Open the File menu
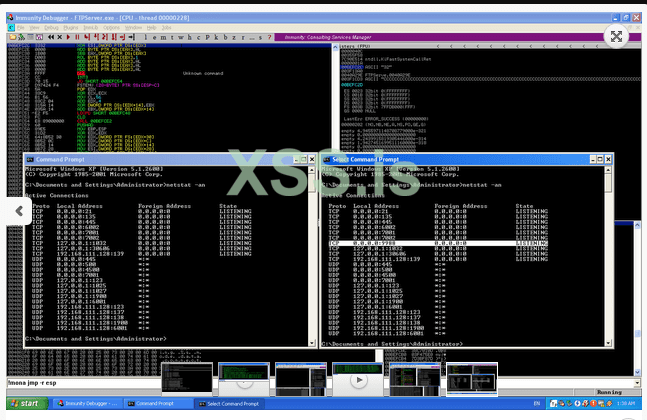 pos(21,28)
